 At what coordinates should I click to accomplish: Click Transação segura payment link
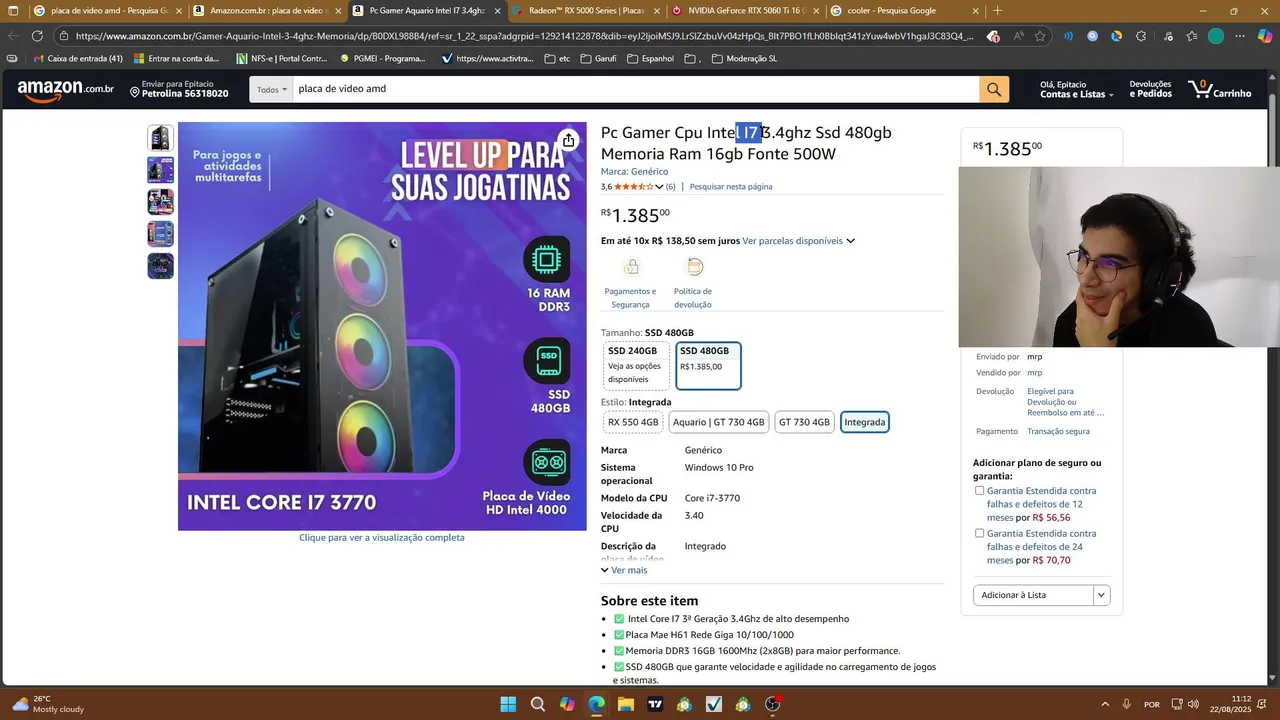(1058, 432)
